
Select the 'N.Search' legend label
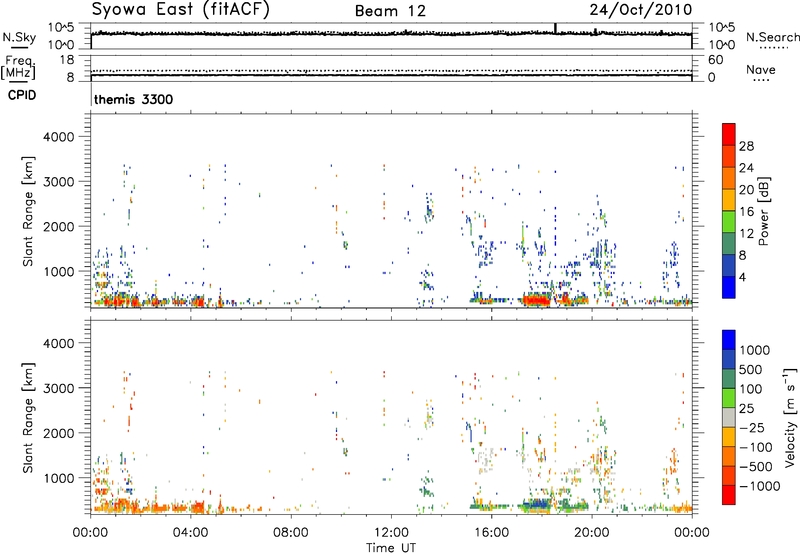click(772, 37)
